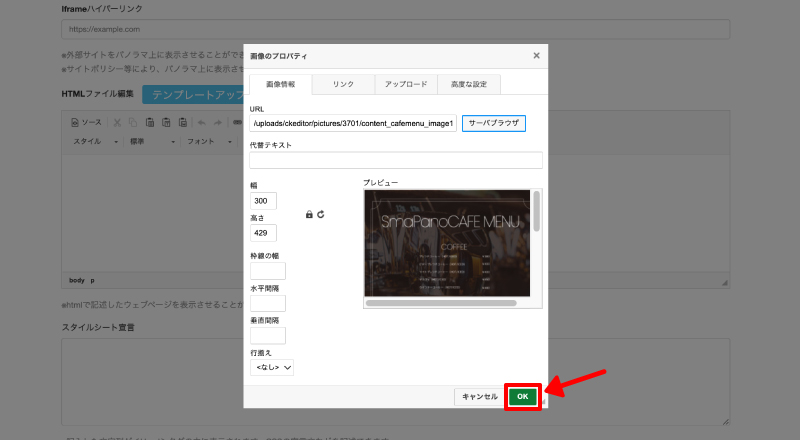Open the 行揃え alignment dropdown

pos(272,368)
